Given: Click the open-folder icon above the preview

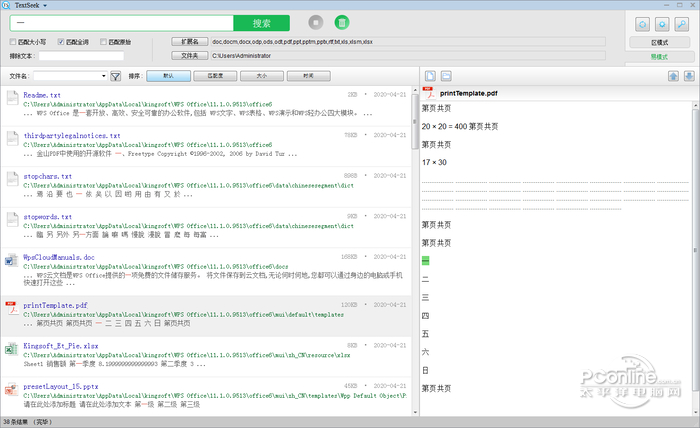Looking at the screenshot, I should 446,76.
